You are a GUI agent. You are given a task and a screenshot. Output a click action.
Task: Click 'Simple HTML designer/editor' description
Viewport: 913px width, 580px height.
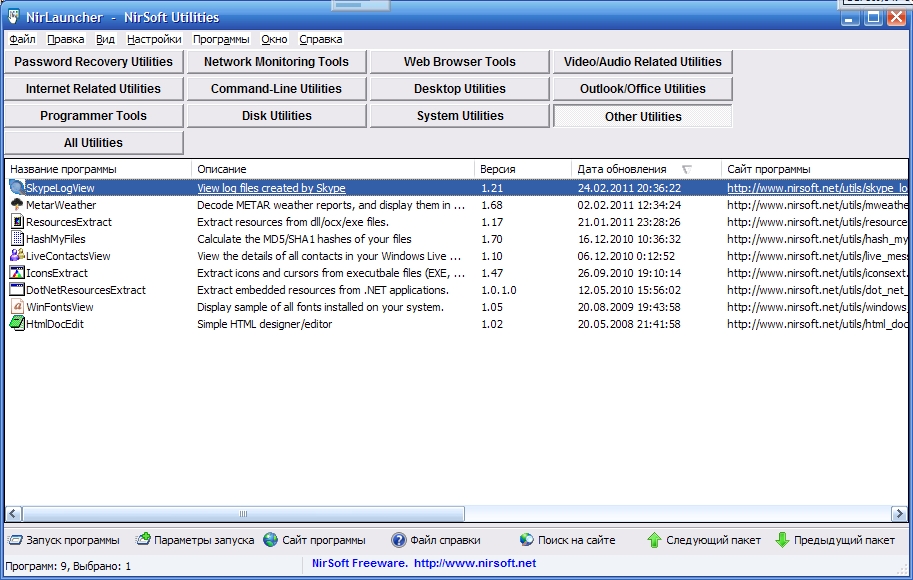click(264, 324)
